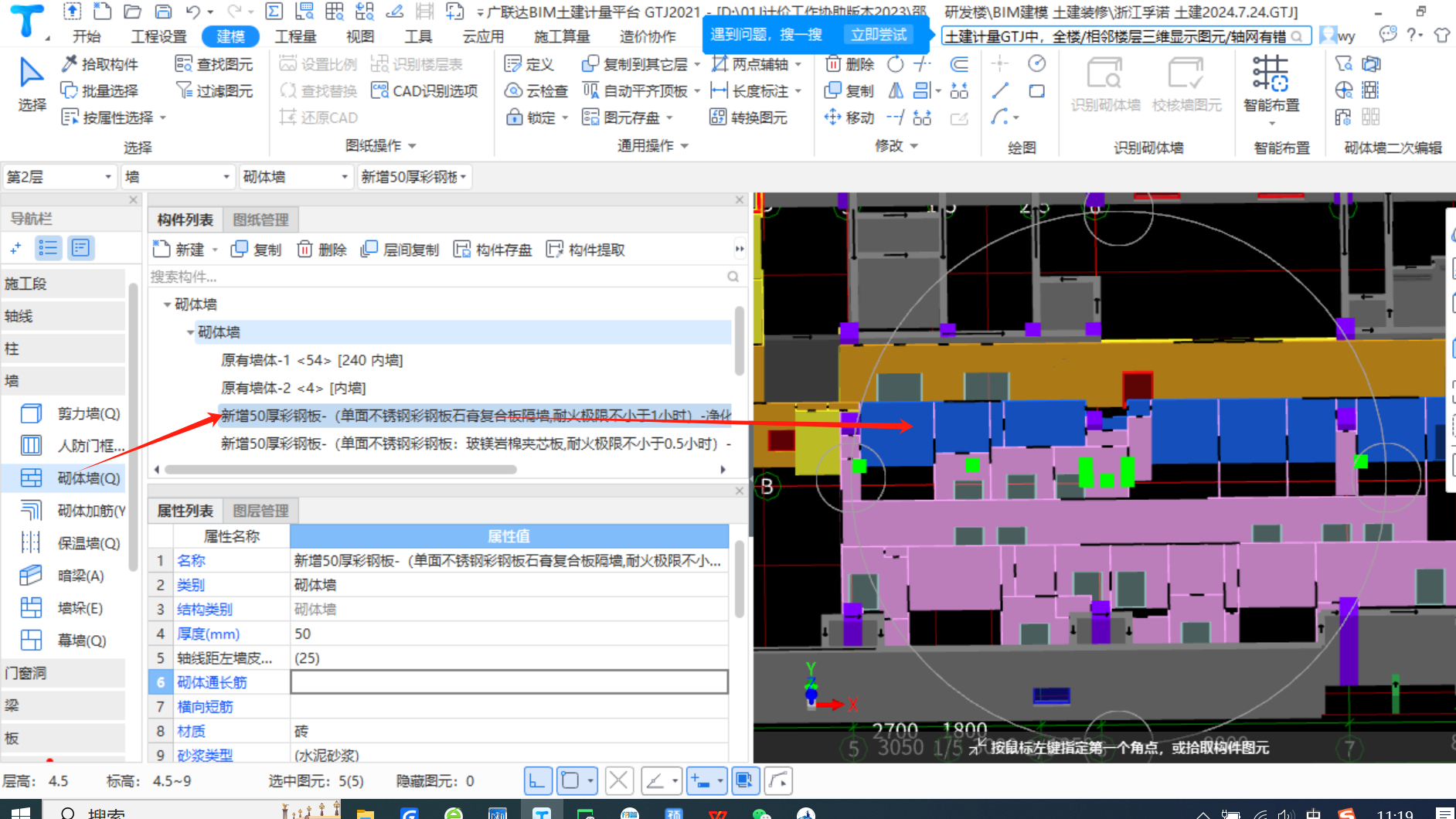Click 复制到其它层
This screenshot has width=1456, height=819.
635,64
